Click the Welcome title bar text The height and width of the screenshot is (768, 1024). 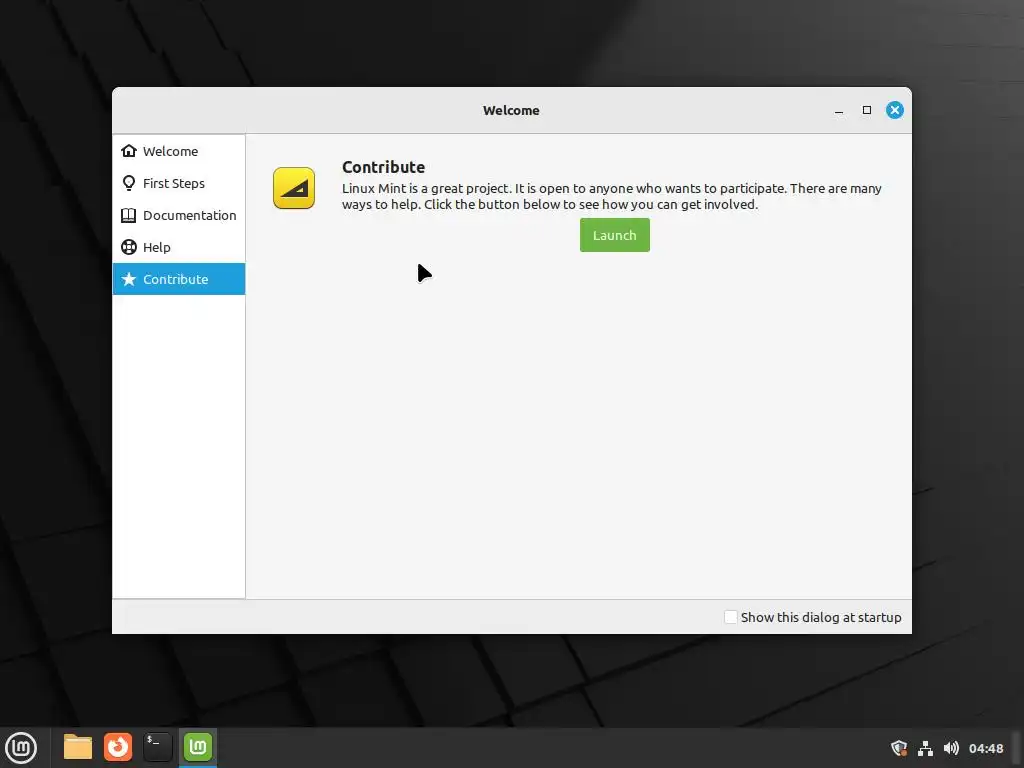(x=511, y=110)
